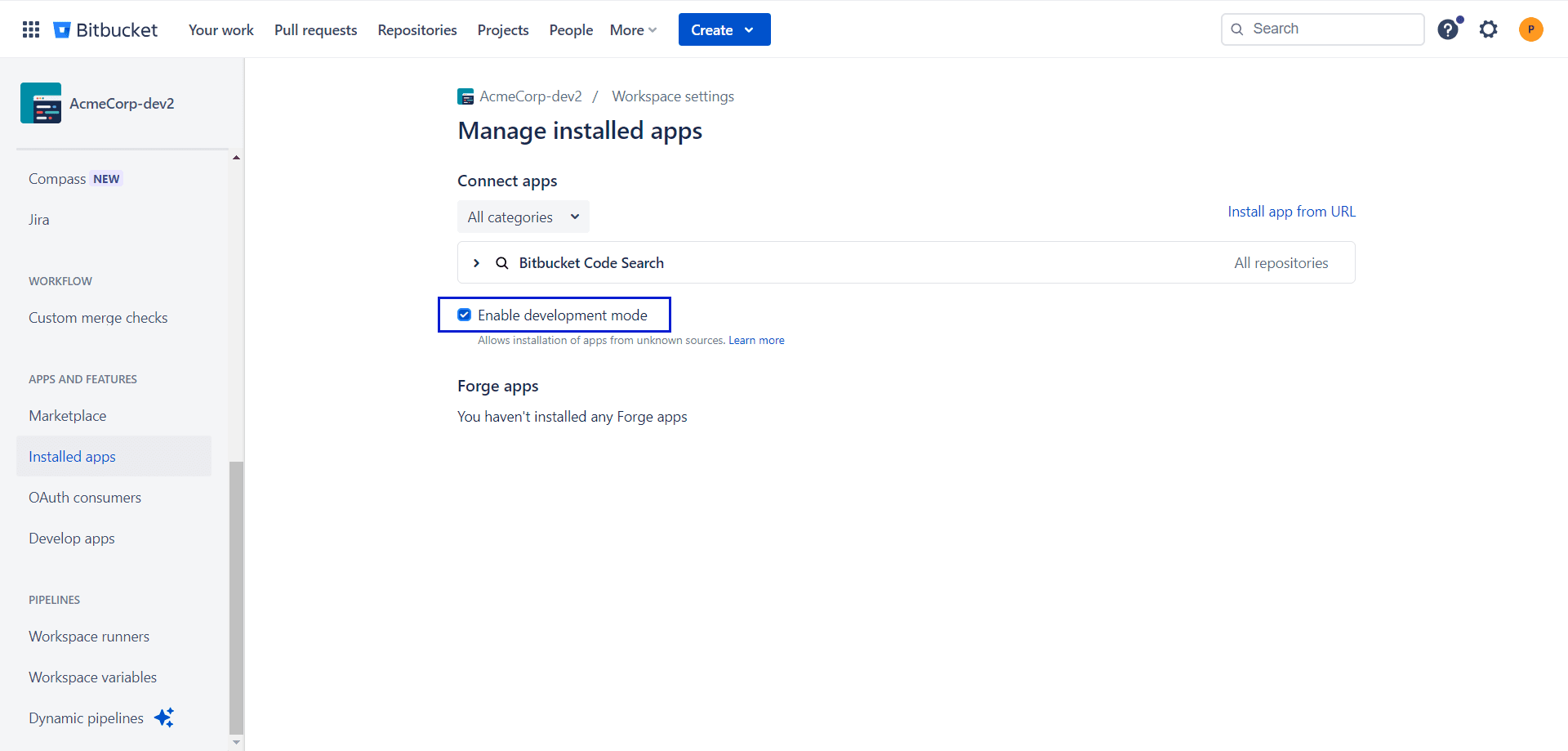Open the app switcher grid icon
This screenshot has height=751, width=1568.
tap(31, 29)
